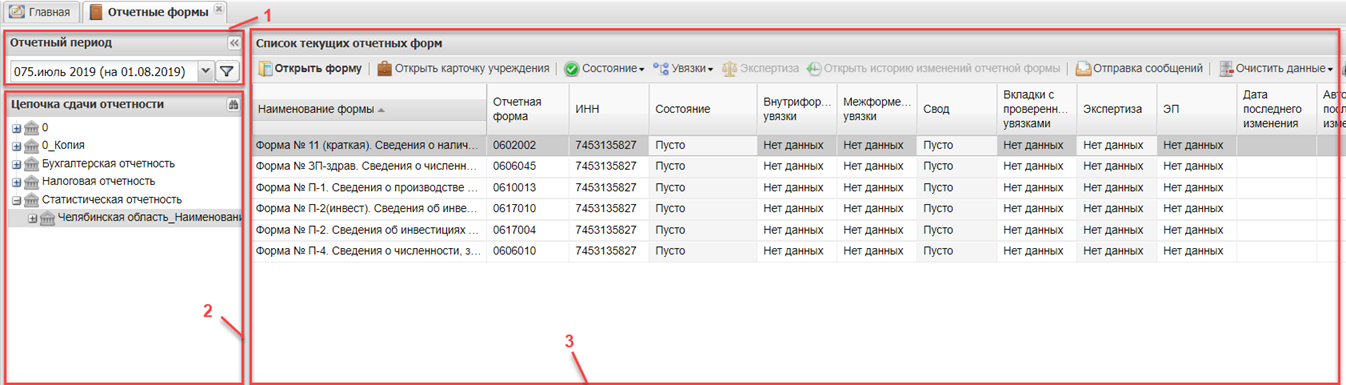Click Вкладки с проверенными увязками header
This screenshot has height=385, width=1346.
[1036, 108]
